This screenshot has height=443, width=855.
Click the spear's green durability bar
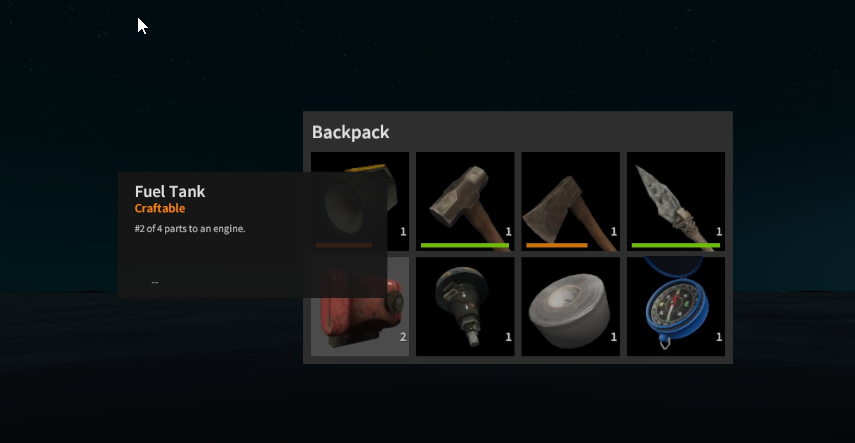[x=676, y=246]
